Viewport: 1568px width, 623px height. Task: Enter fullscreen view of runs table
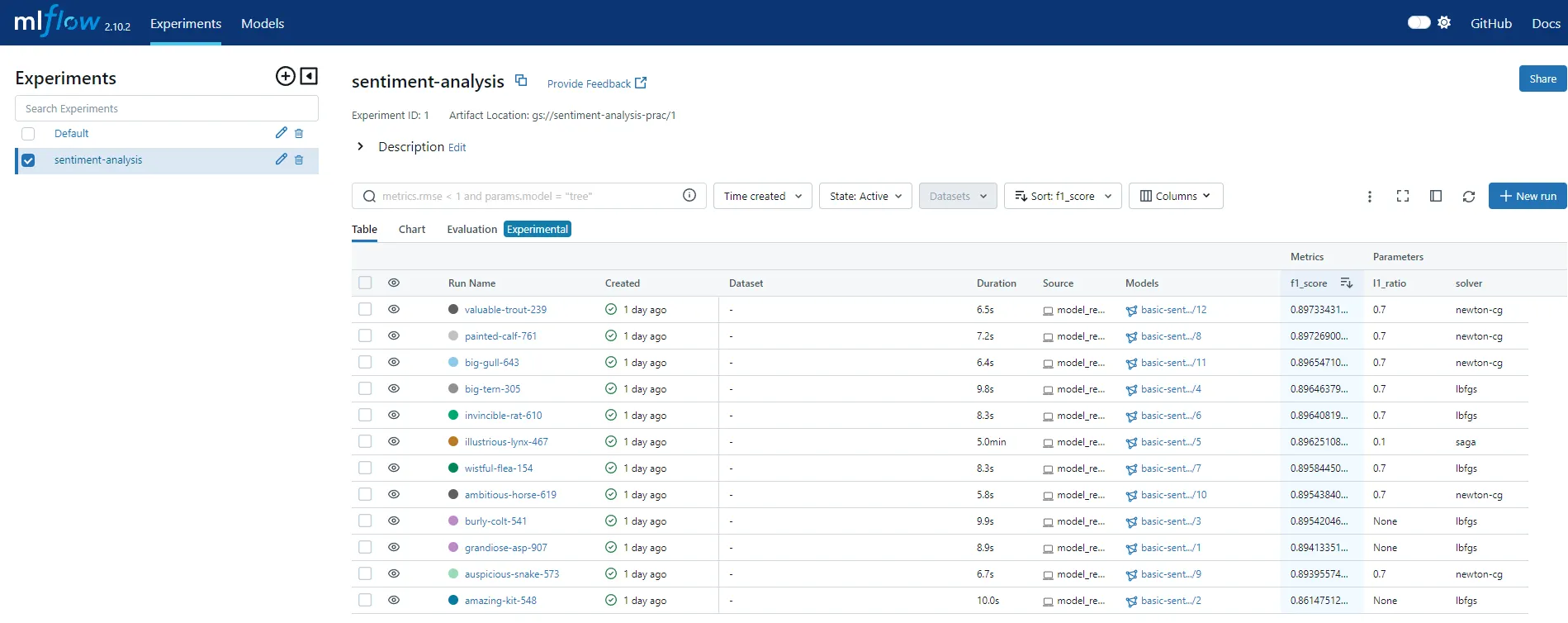pos(1402,197)
